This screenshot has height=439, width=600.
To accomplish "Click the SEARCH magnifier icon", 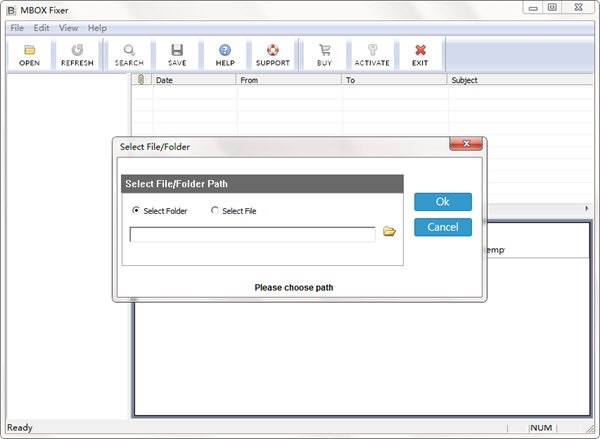I will point(129,50).
